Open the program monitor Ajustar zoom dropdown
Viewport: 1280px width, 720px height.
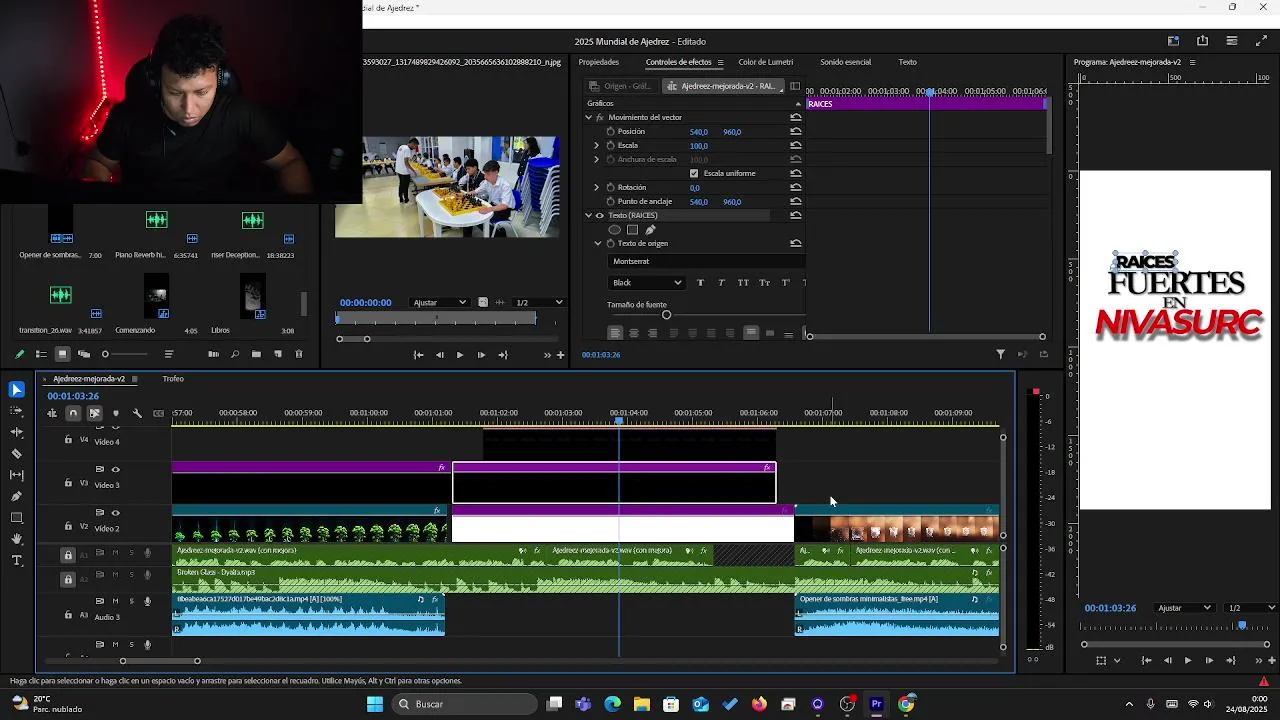1185,608
